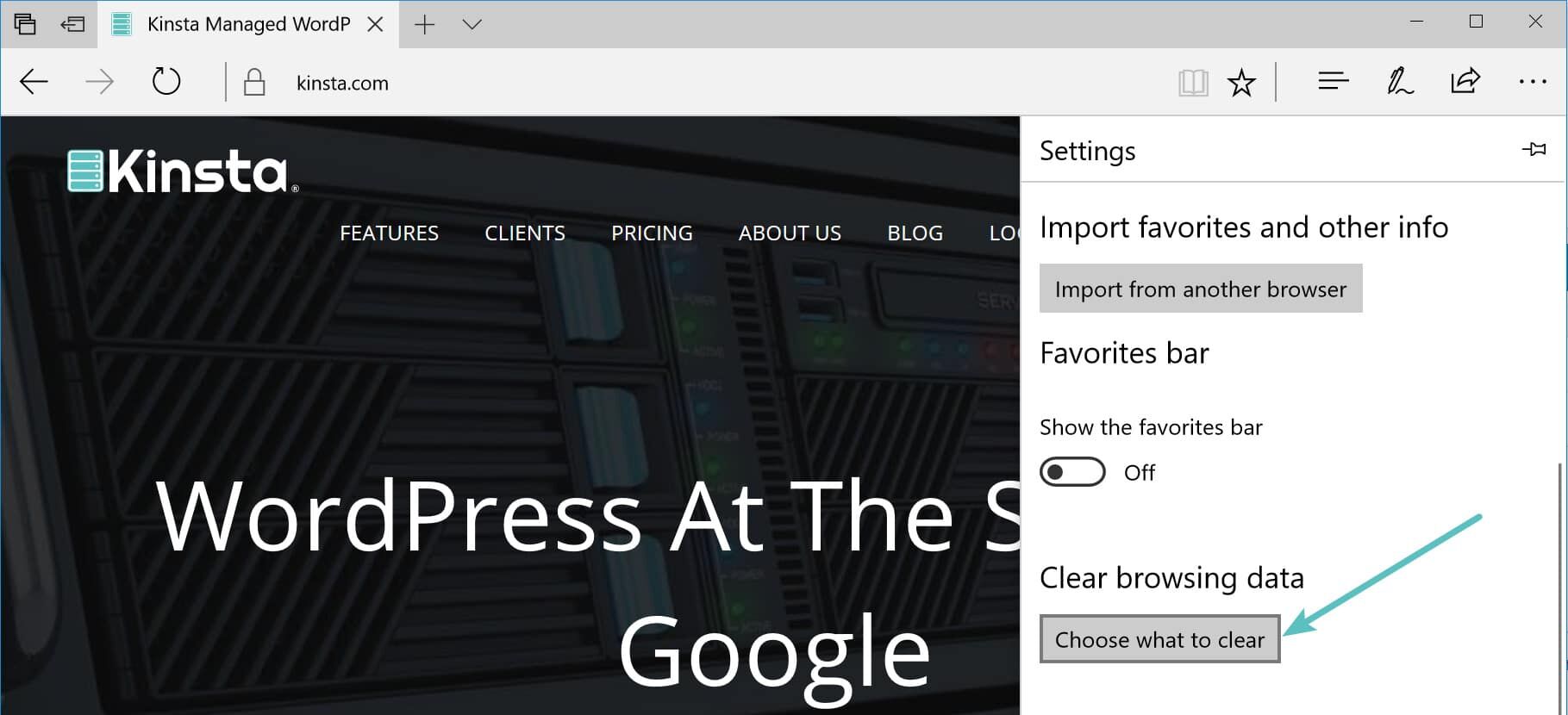Set these tabs aside
This screenshot has width=1568, height=715.
pyautogui.click(x=72, y=23)
